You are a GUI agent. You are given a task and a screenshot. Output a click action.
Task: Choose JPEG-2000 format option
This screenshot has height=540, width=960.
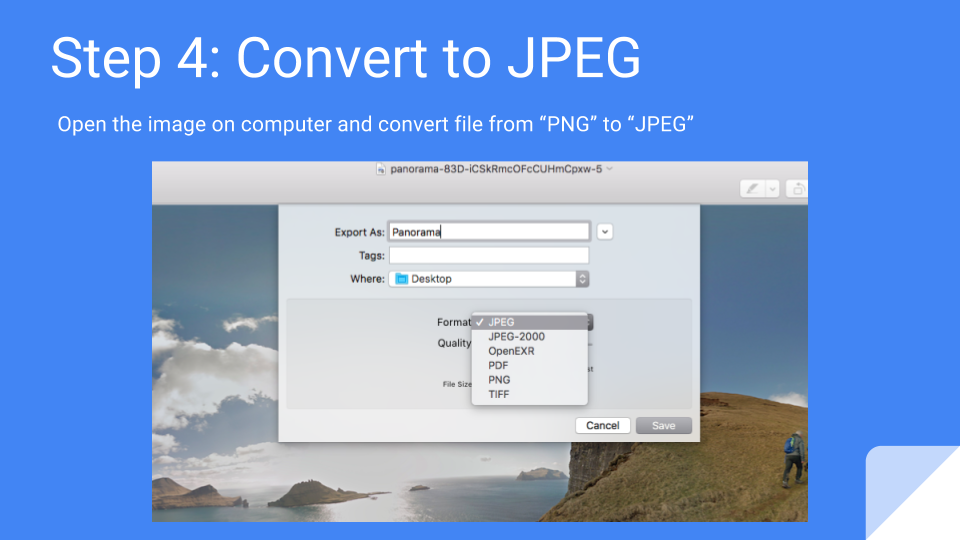[516, 337]
